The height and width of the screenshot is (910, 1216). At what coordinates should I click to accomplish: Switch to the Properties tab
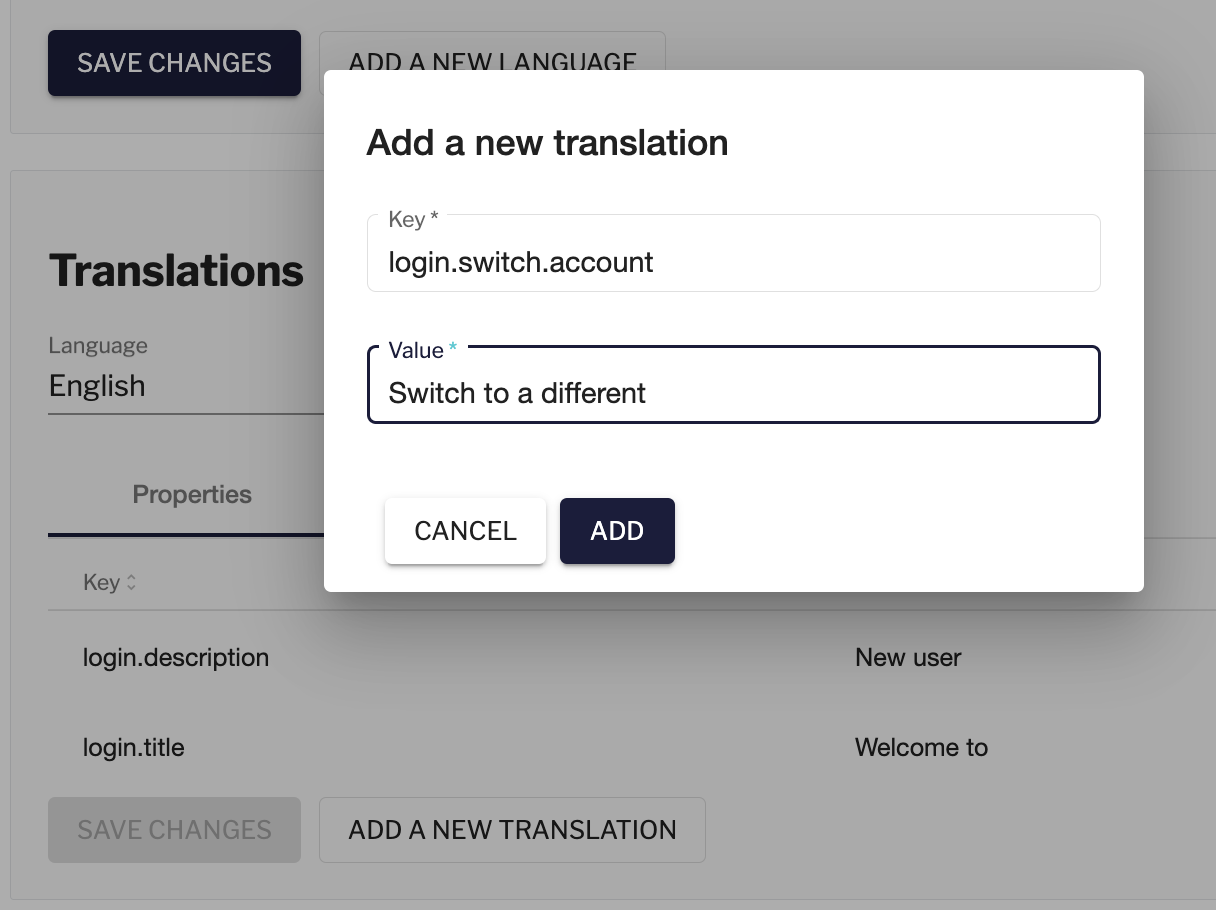(x=192, y=495)
